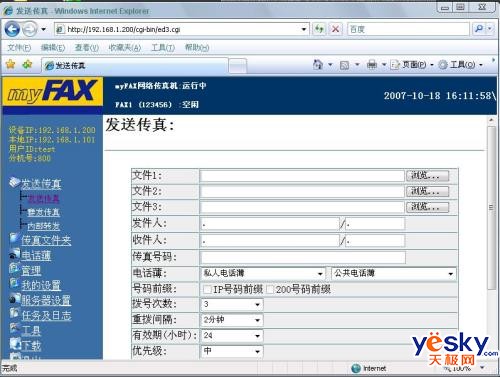Open the 拨号次数 dropdown showing 3
500x377 pixels.
(x=232, y=304)
